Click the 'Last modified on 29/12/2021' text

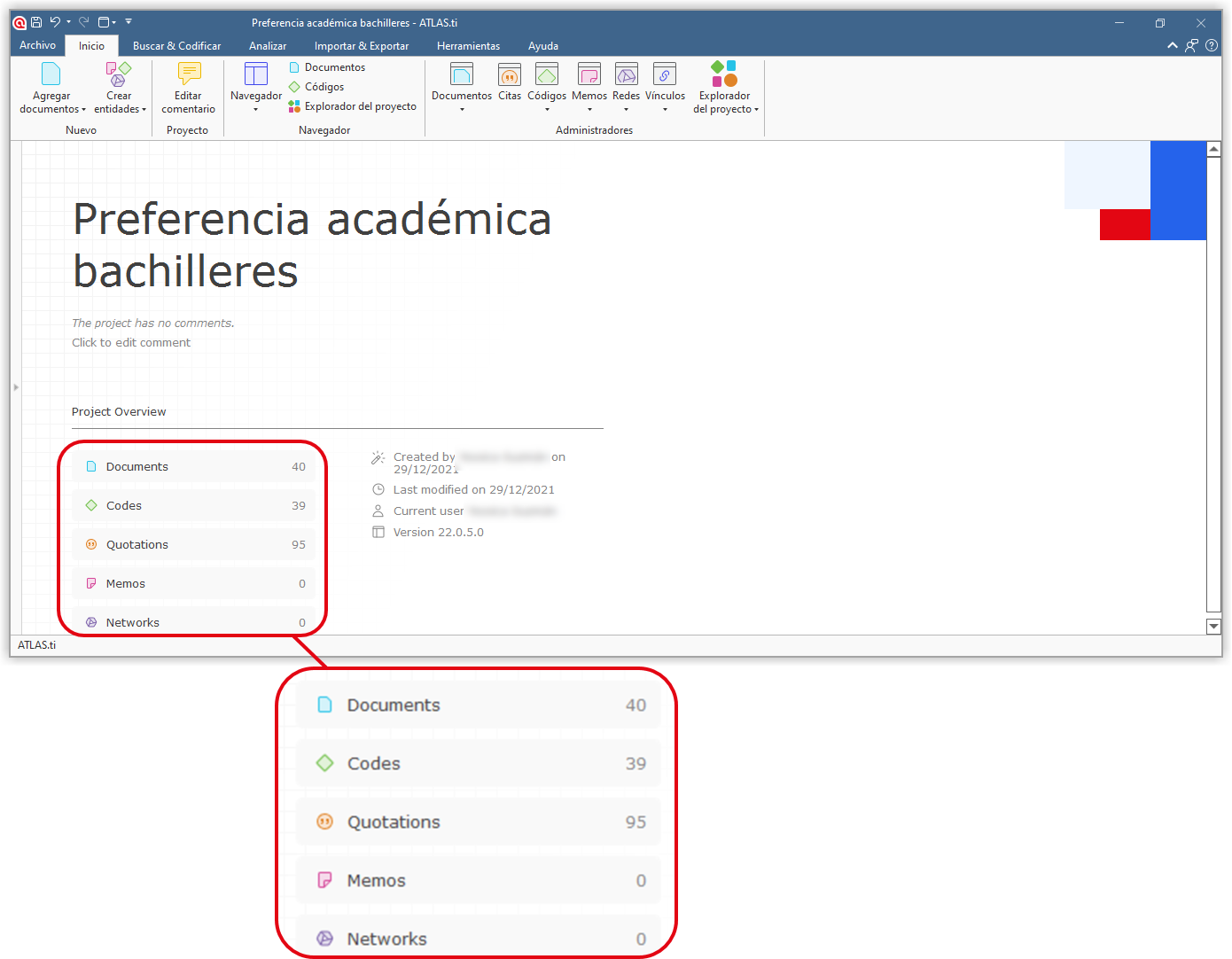click(x=474, y=490)
